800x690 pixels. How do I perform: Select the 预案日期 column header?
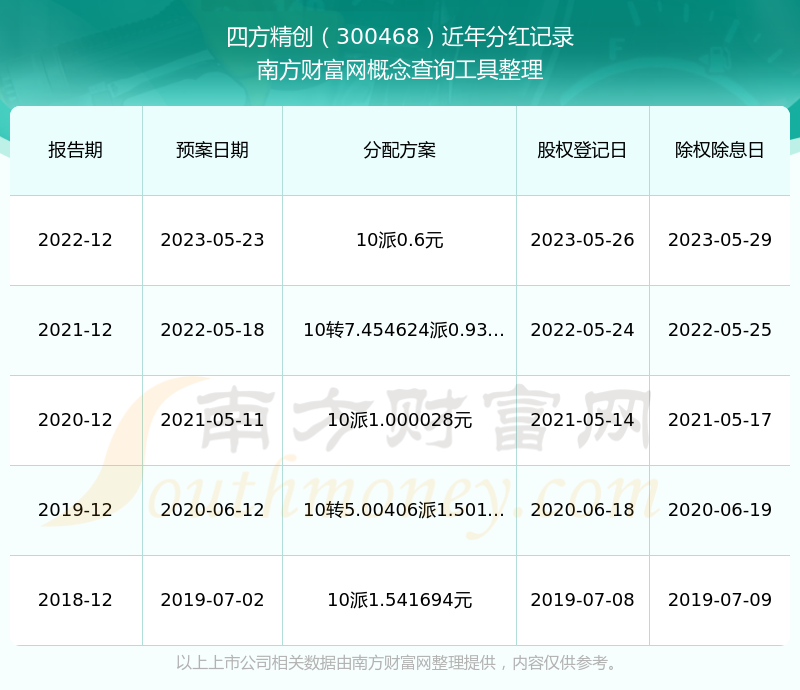[212, 150]
